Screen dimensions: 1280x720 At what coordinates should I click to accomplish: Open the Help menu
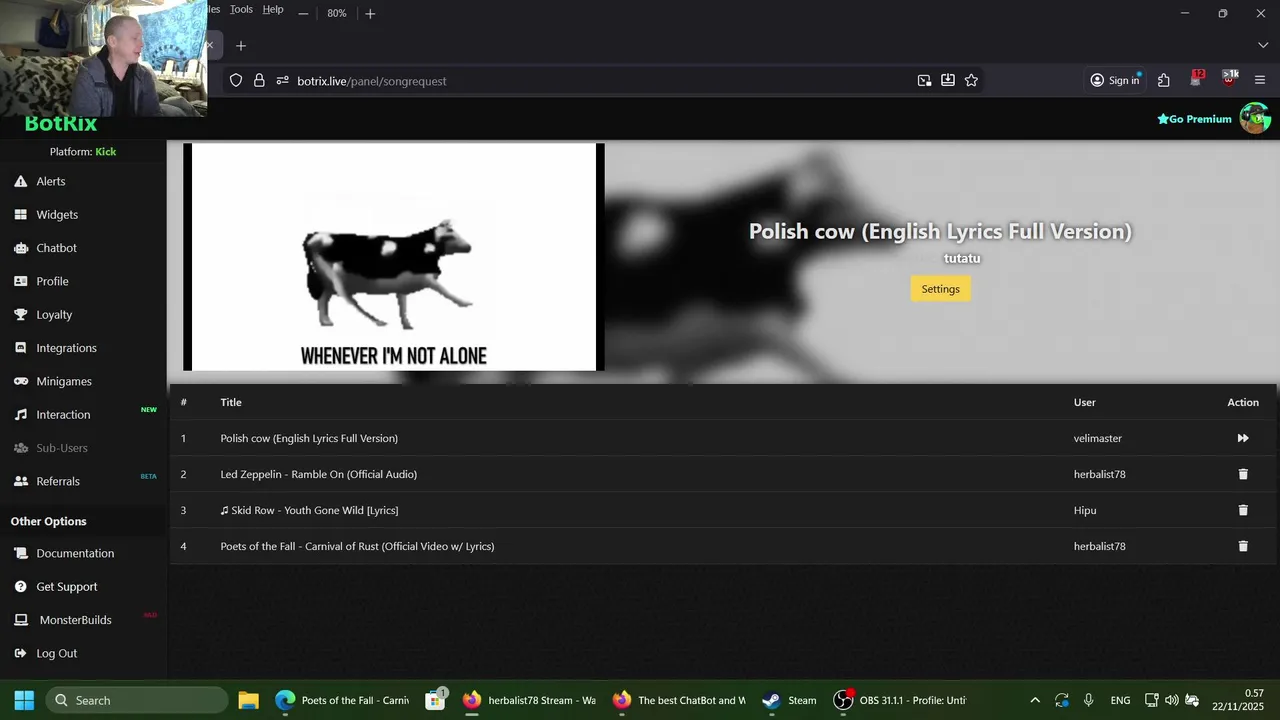pos(273,9)
